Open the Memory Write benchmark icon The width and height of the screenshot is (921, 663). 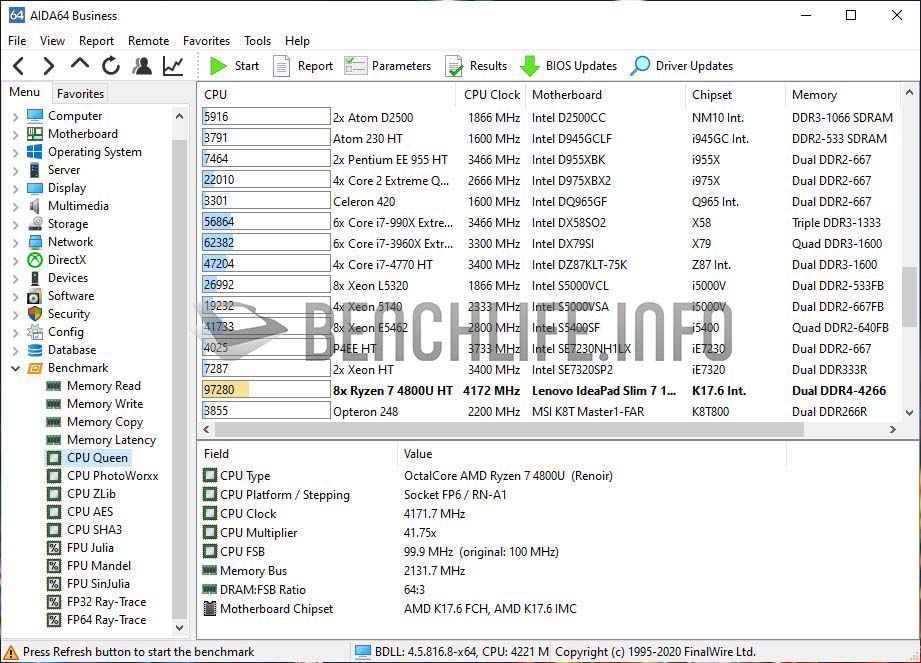coord(53,404)
